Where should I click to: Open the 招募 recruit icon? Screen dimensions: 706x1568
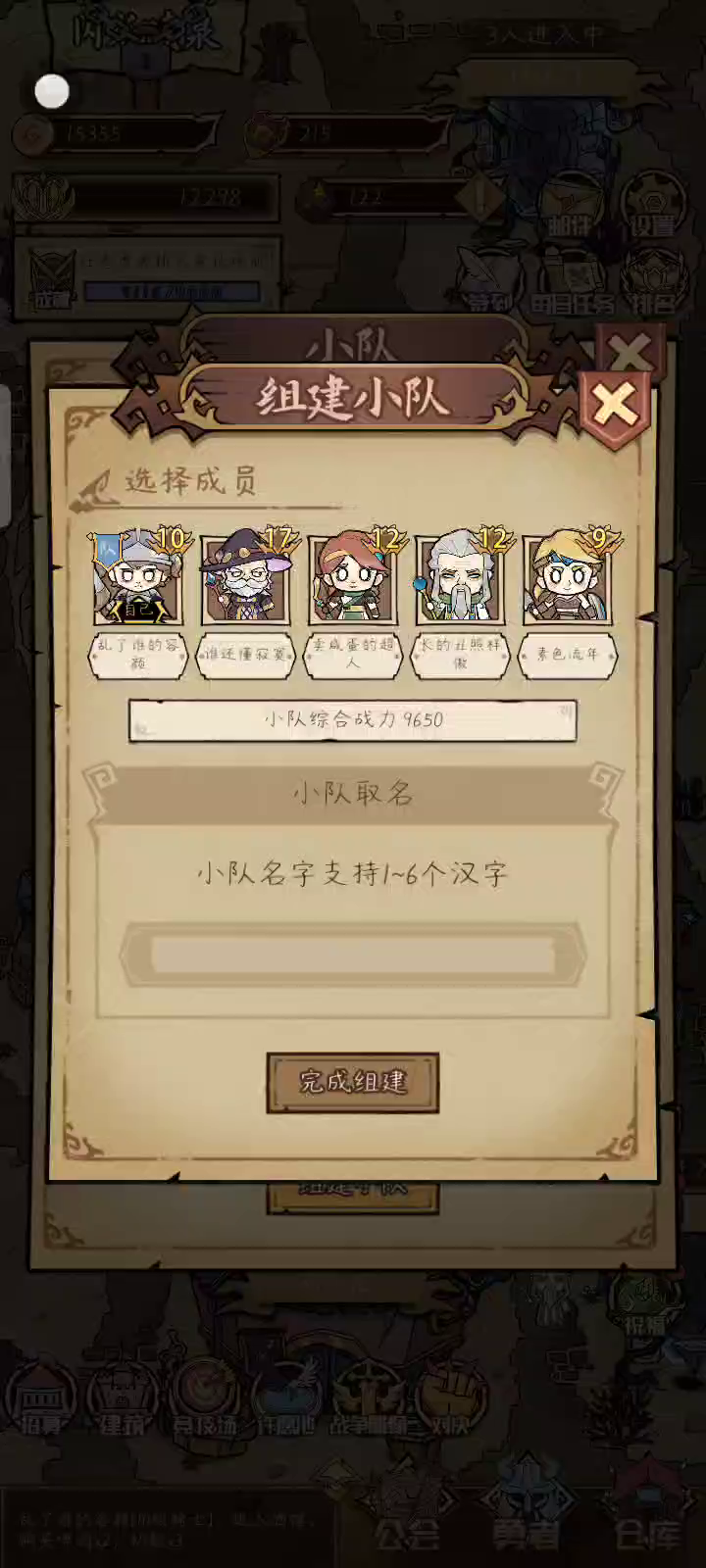tap(41, 1399)
